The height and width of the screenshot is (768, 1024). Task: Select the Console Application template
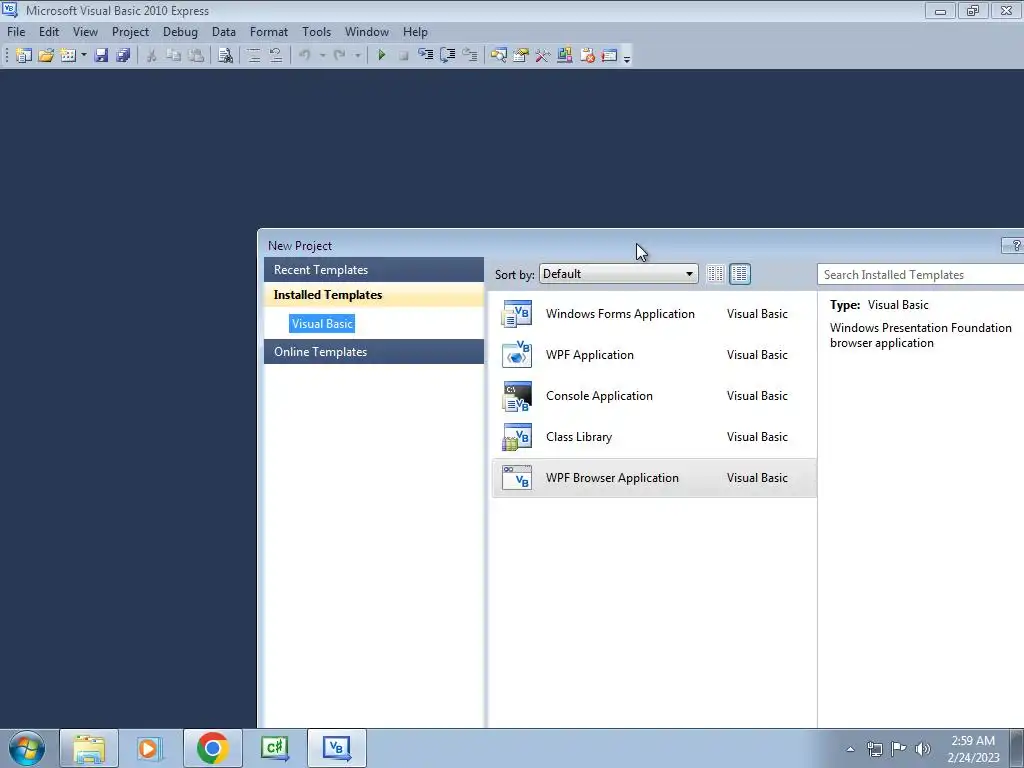(x=654, y=396)
